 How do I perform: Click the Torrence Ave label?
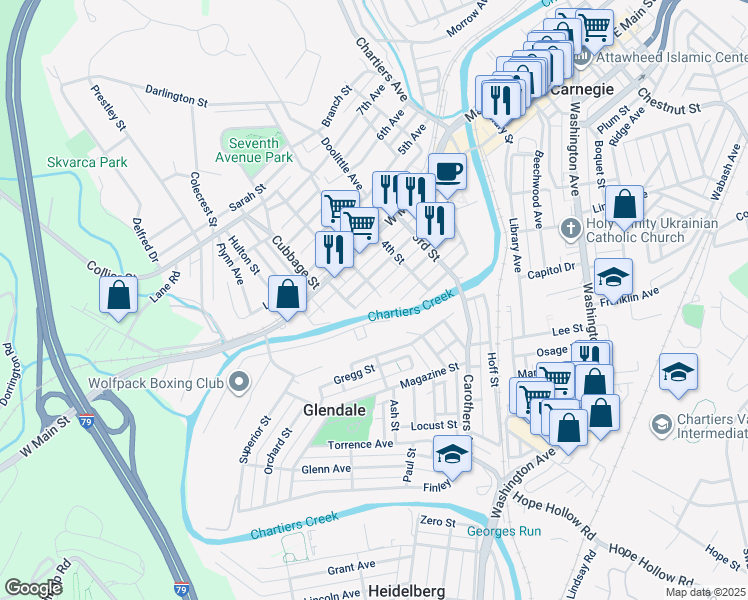(x=360, y=445)
